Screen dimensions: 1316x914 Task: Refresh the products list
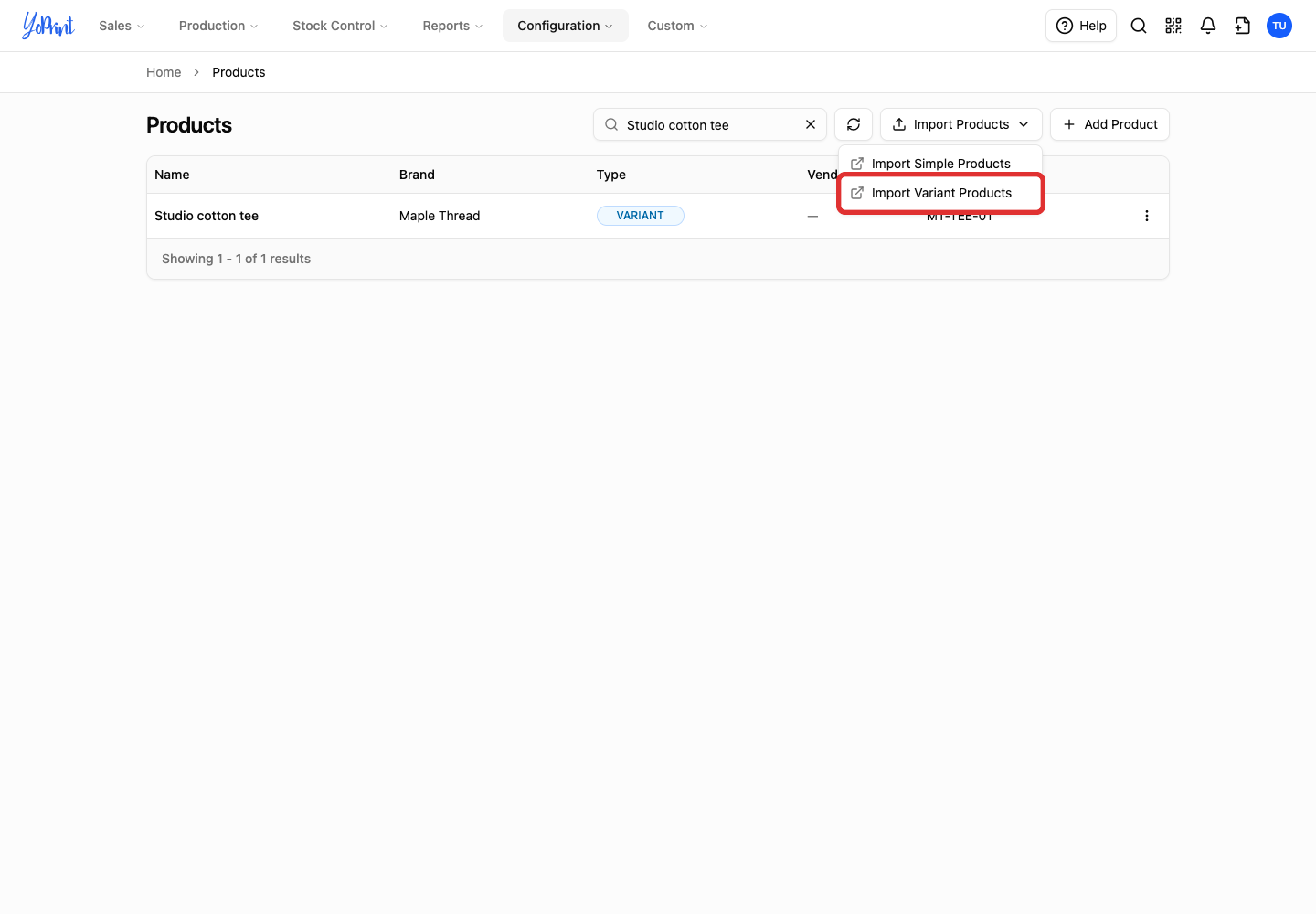pos(854,124)
